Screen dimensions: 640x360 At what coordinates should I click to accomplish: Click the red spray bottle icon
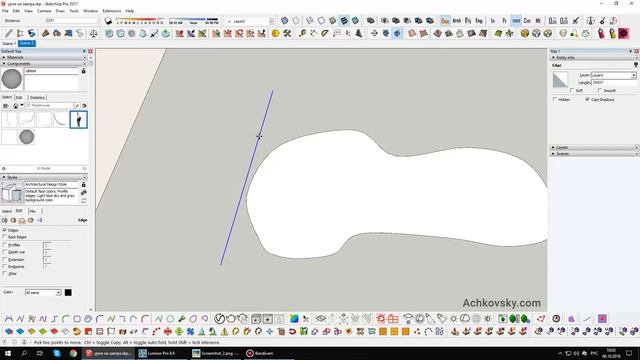(601, 33)
